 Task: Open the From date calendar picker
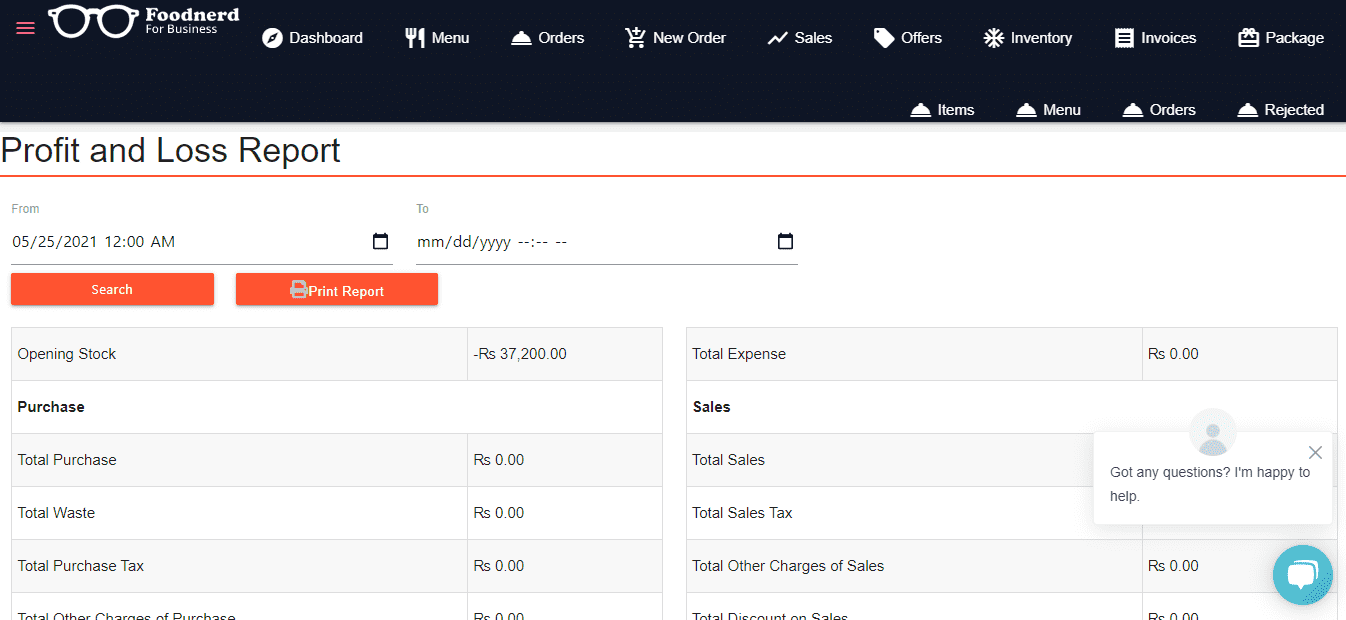(380, 241)
